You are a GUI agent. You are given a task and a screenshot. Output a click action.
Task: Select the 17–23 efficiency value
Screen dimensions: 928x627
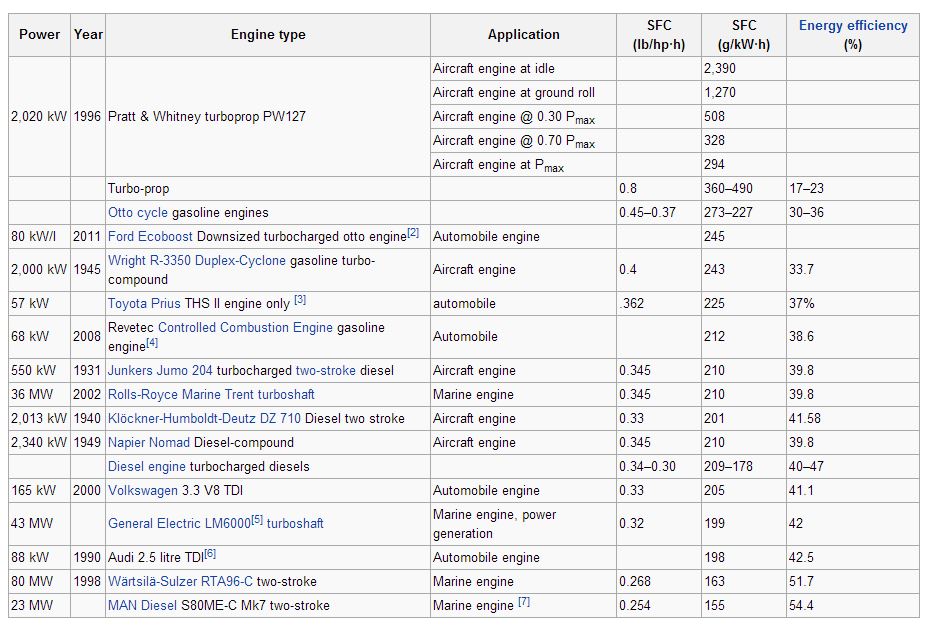[853, 189]
